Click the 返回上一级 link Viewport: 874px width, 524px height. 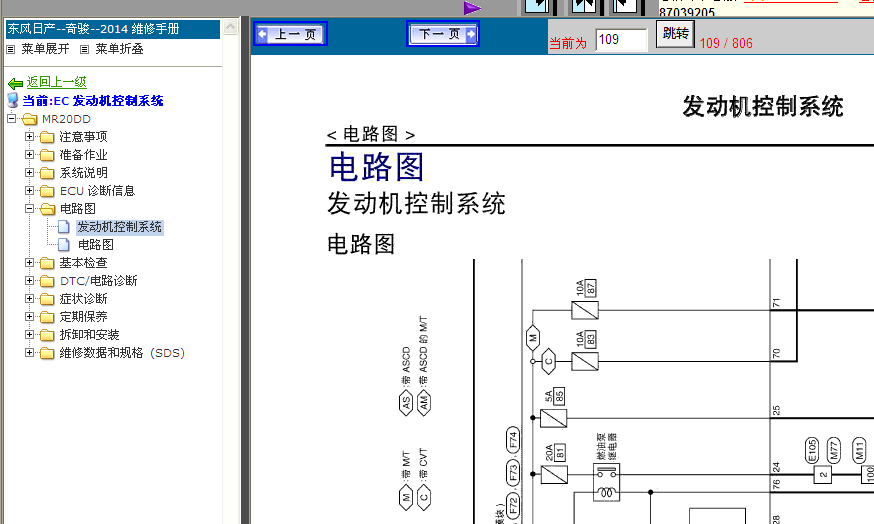56,82
